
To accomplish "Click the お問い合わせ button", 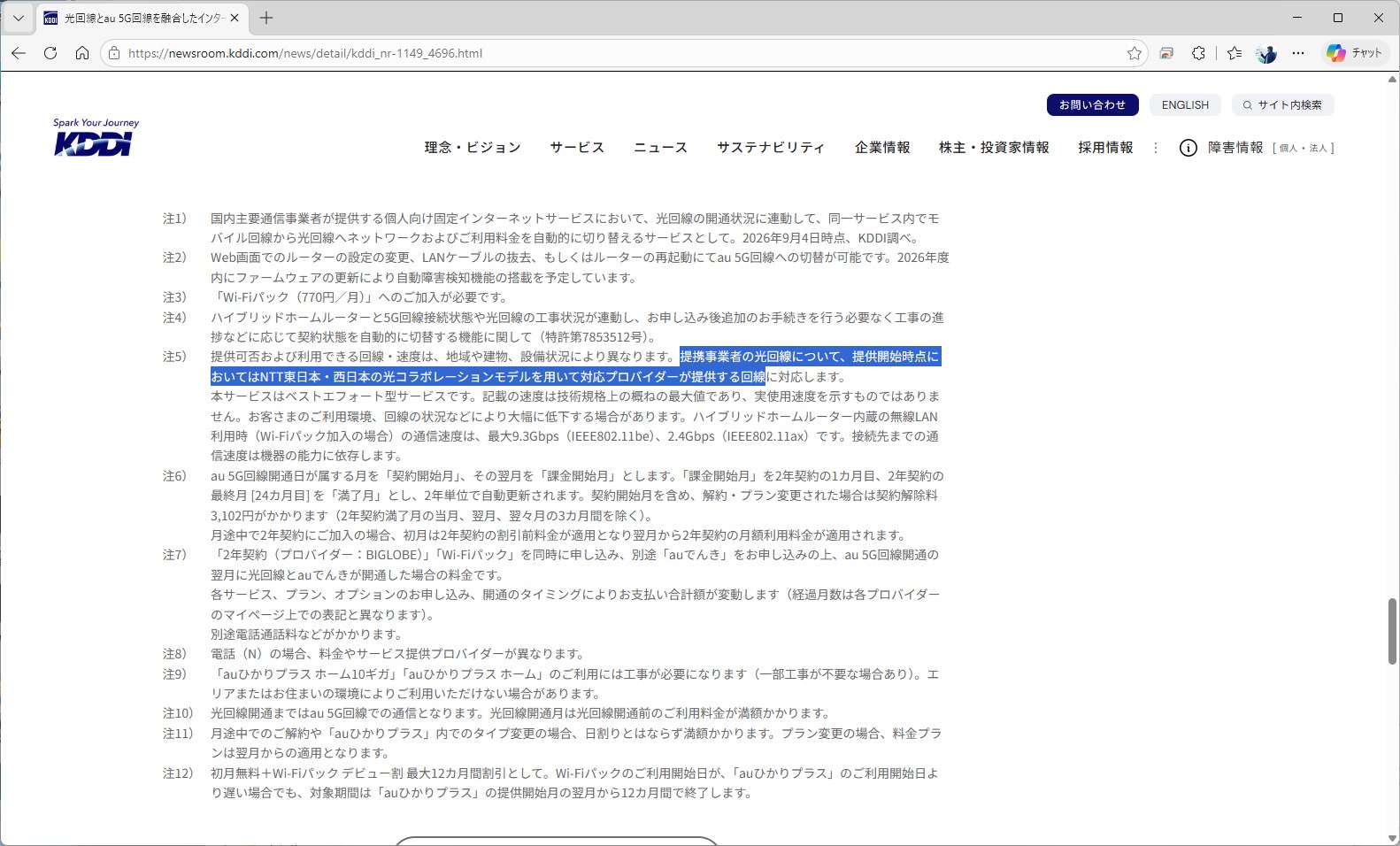I will pos(1092,104).
